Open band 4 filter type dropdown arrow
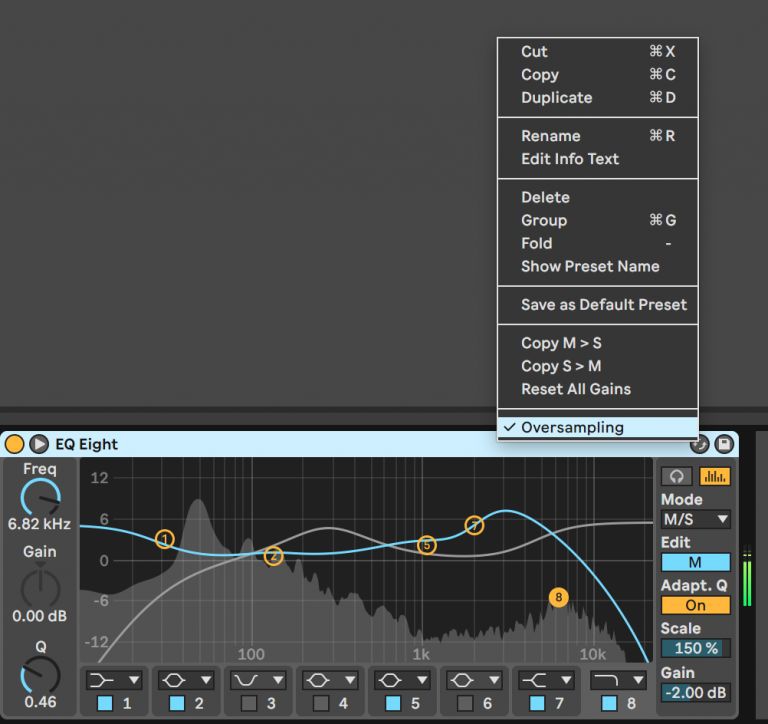This screenshot has height=724, width=768. pos(350,680)
